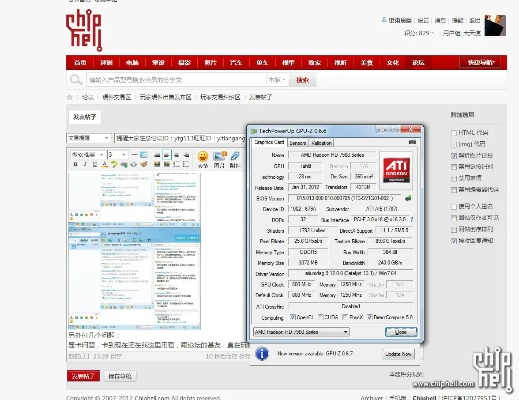Open the attachment paperclip tool
The image size is (519, 400).
235,159
